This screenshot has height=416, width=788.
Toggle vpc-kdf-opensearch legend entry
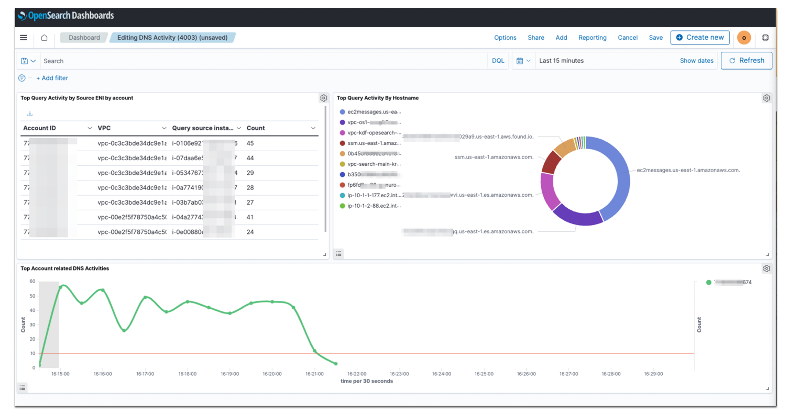click(370, 133)
